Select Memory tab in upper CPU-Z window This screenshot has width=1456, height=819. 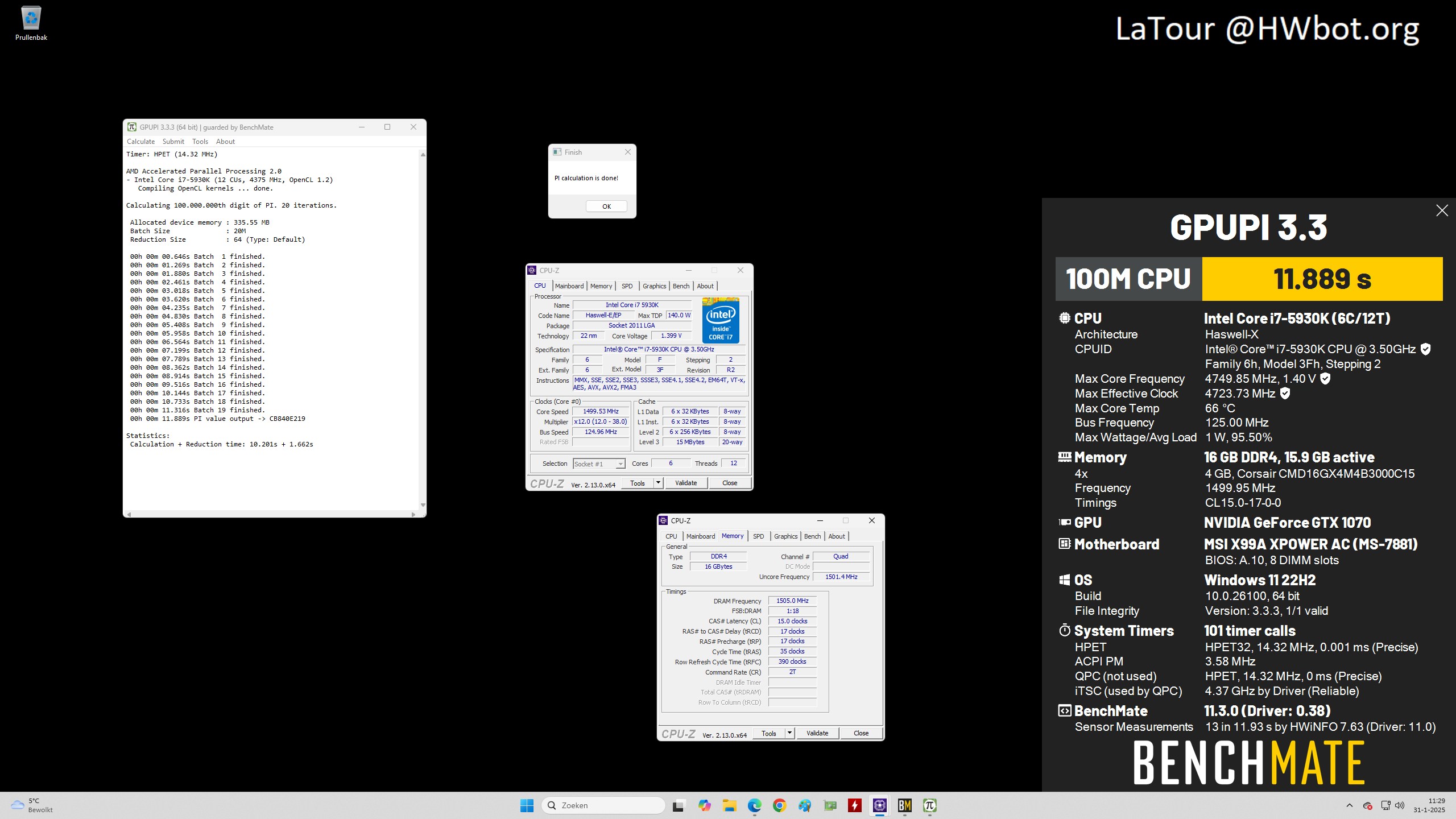(601, 286)
